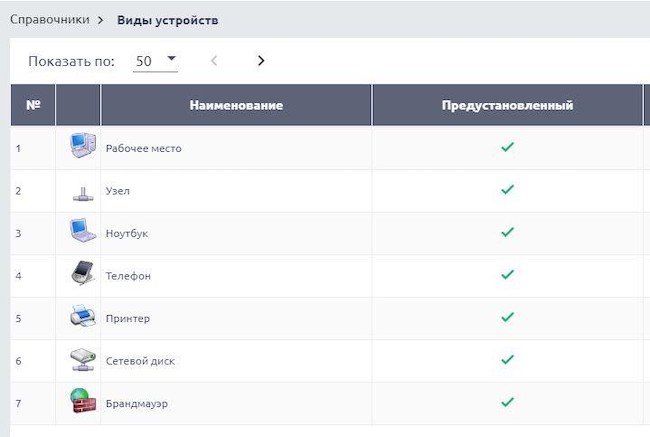The height and width of the screenshot is (437, 650).
Task: Click the Узел node icon
Action: [x=81, y=190]
